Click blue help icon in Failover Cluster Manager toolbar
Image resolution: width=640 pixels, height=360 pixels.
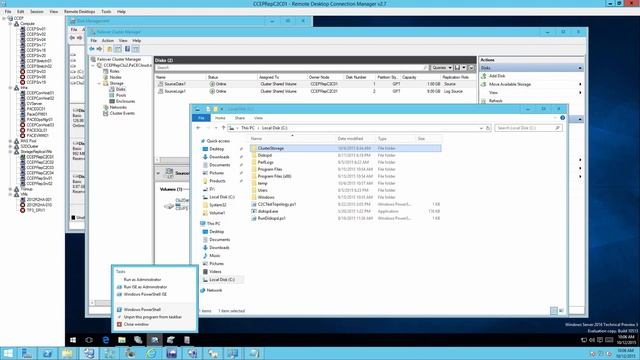[127, 49]
